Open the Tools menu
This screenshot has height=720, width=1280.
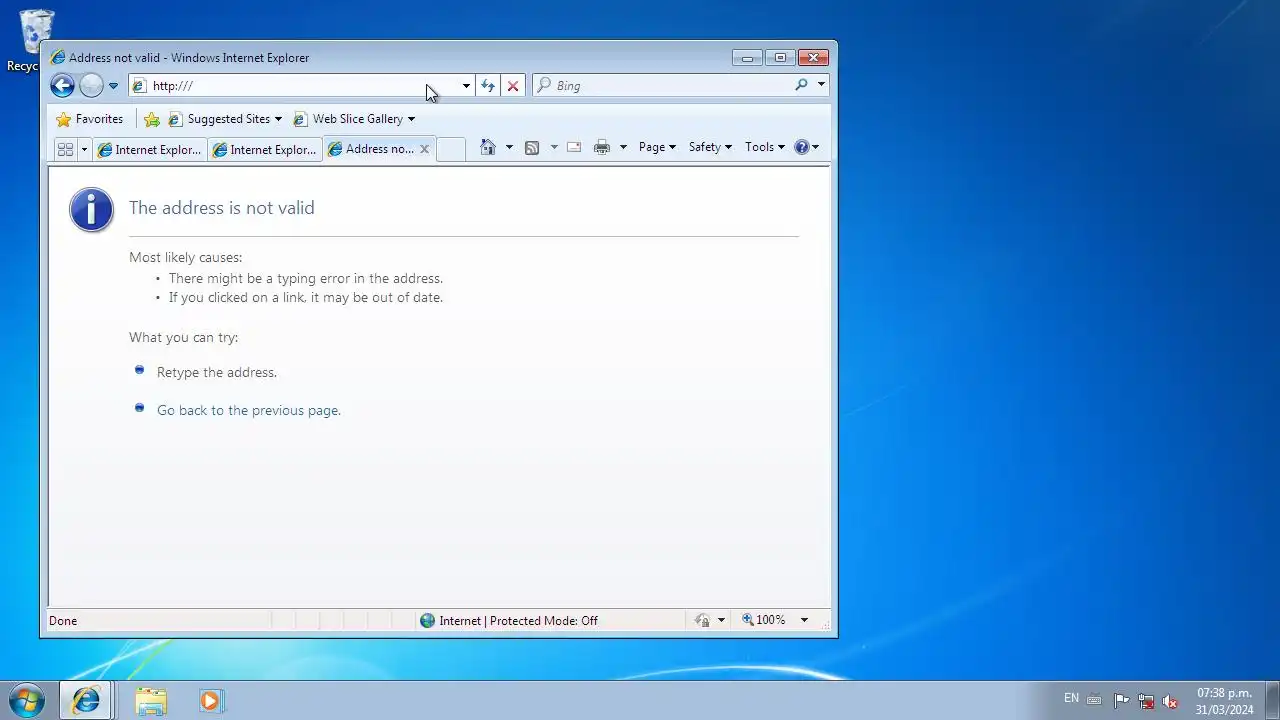tap(765, 147)
